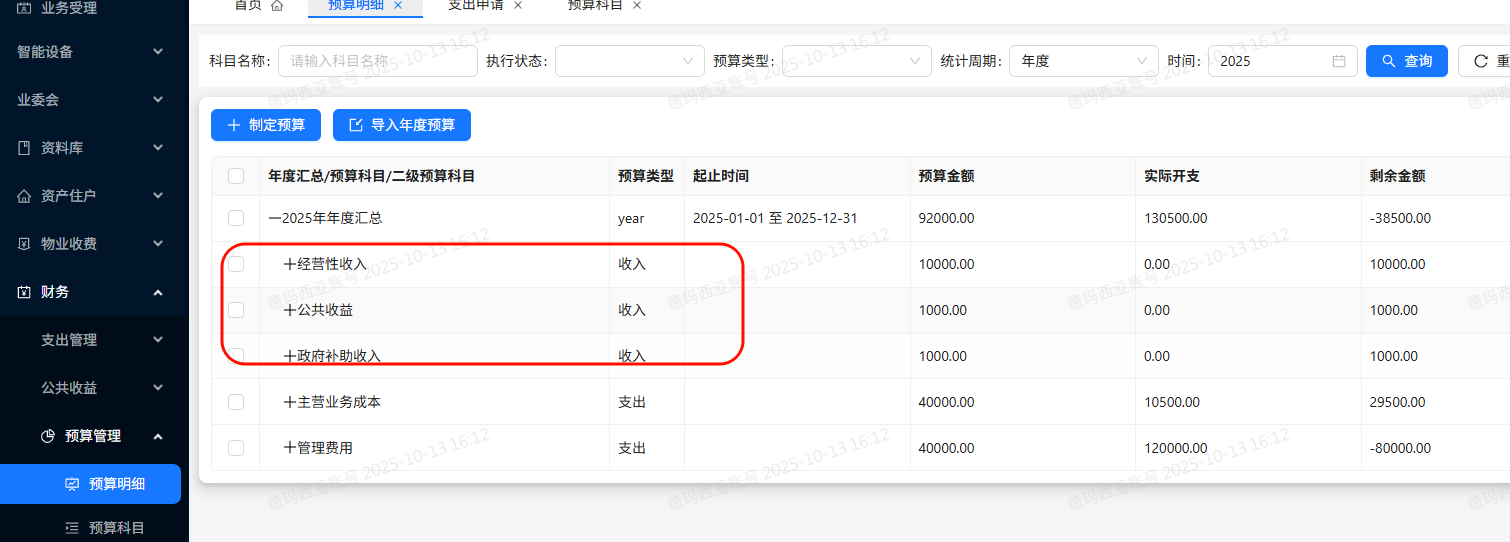The image size is (1510, 542).
Task: Click the import icon on 导入年度预算
Action: click(x=356, y=125)
